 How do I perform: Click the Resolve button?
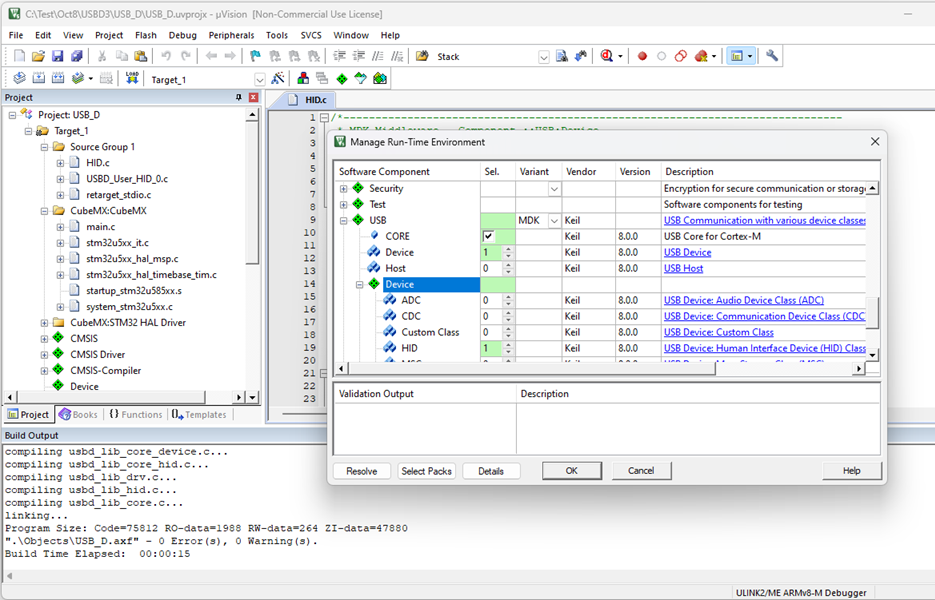361,471
